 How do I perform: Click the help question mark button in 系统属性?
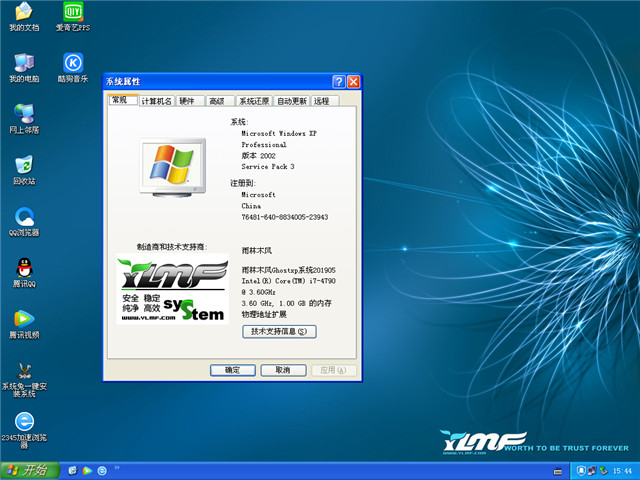[x=339, y=82]
